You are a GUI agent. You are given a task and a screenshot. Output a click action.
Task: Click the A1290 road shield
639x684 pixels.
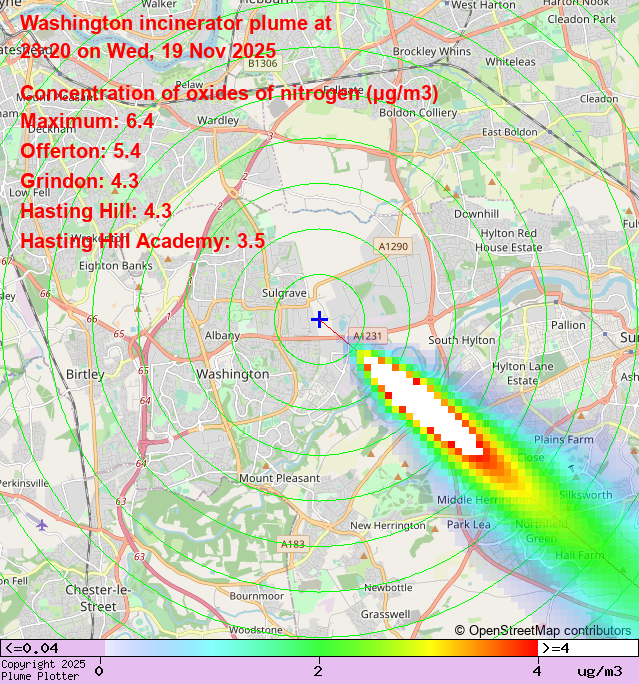coord(394,246)
